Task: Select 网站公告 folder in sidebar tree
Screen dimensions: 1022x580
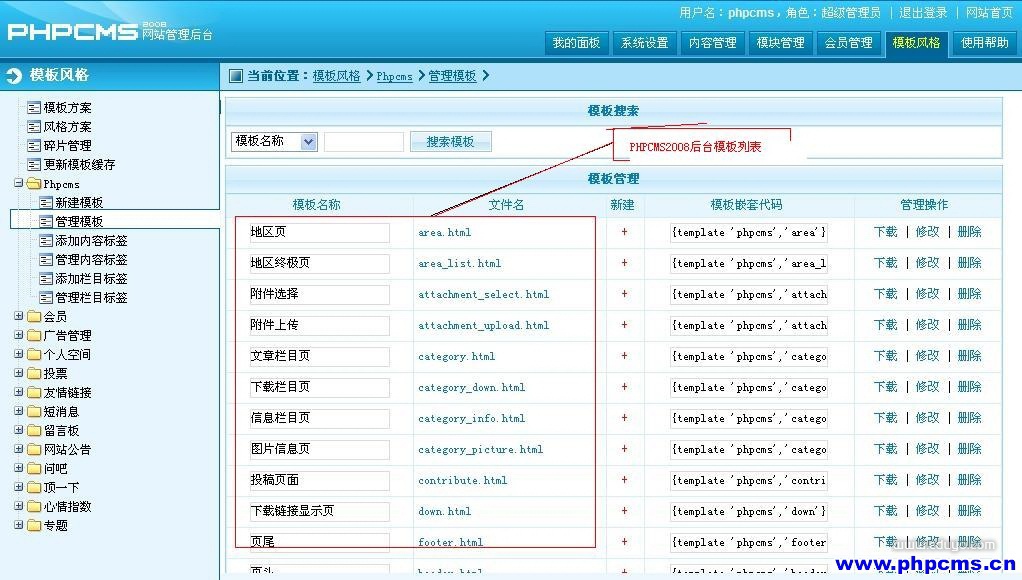Action: point(67,450)
